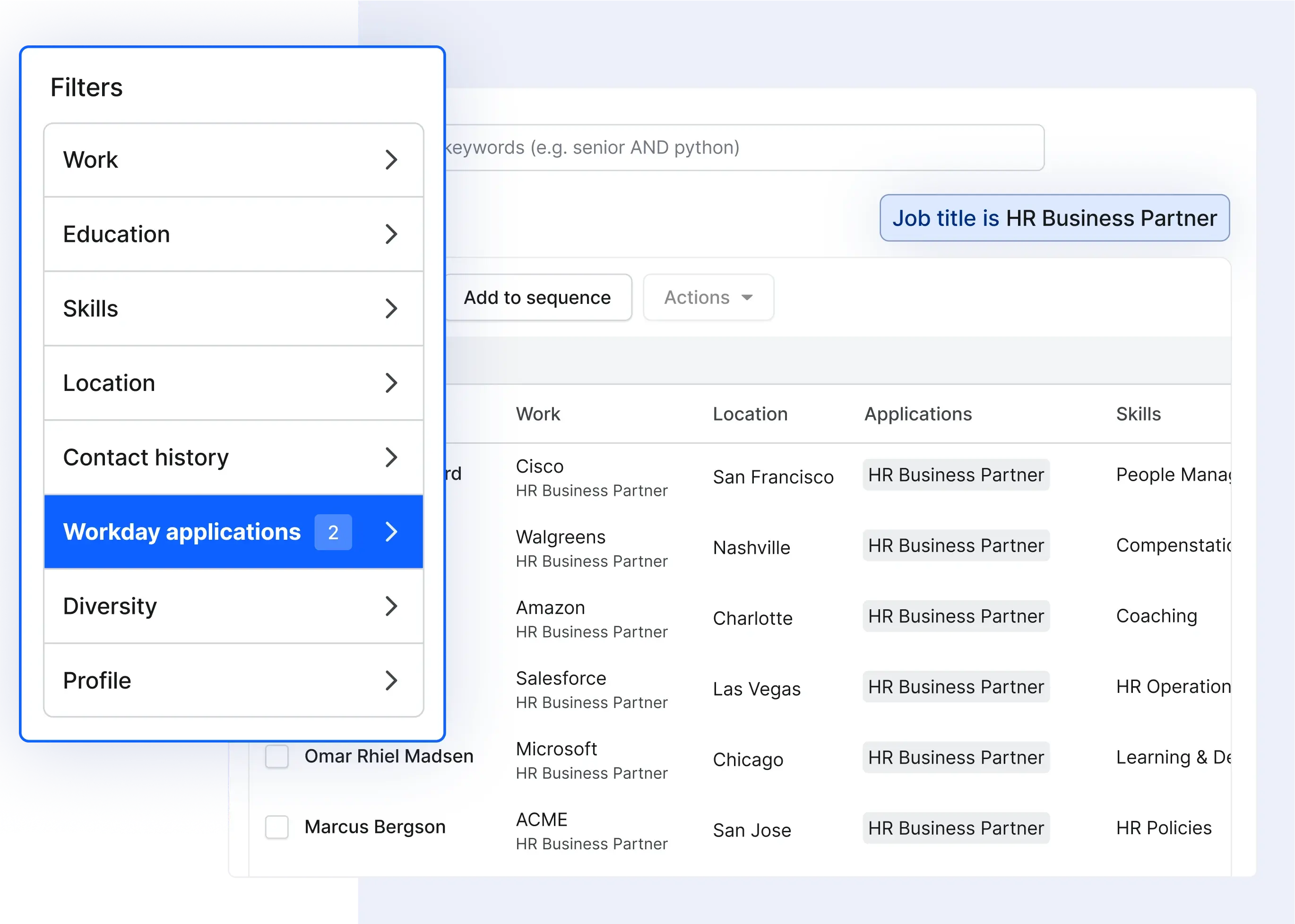Open the Skills filter category
Viewport: 1295px width, 924px height.
[234, 308]
